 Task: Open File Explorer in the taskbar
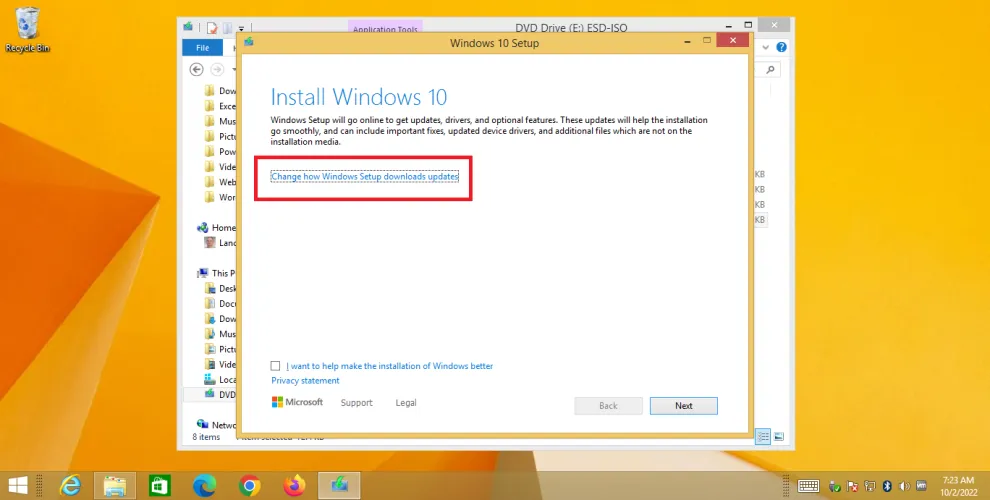115,486
